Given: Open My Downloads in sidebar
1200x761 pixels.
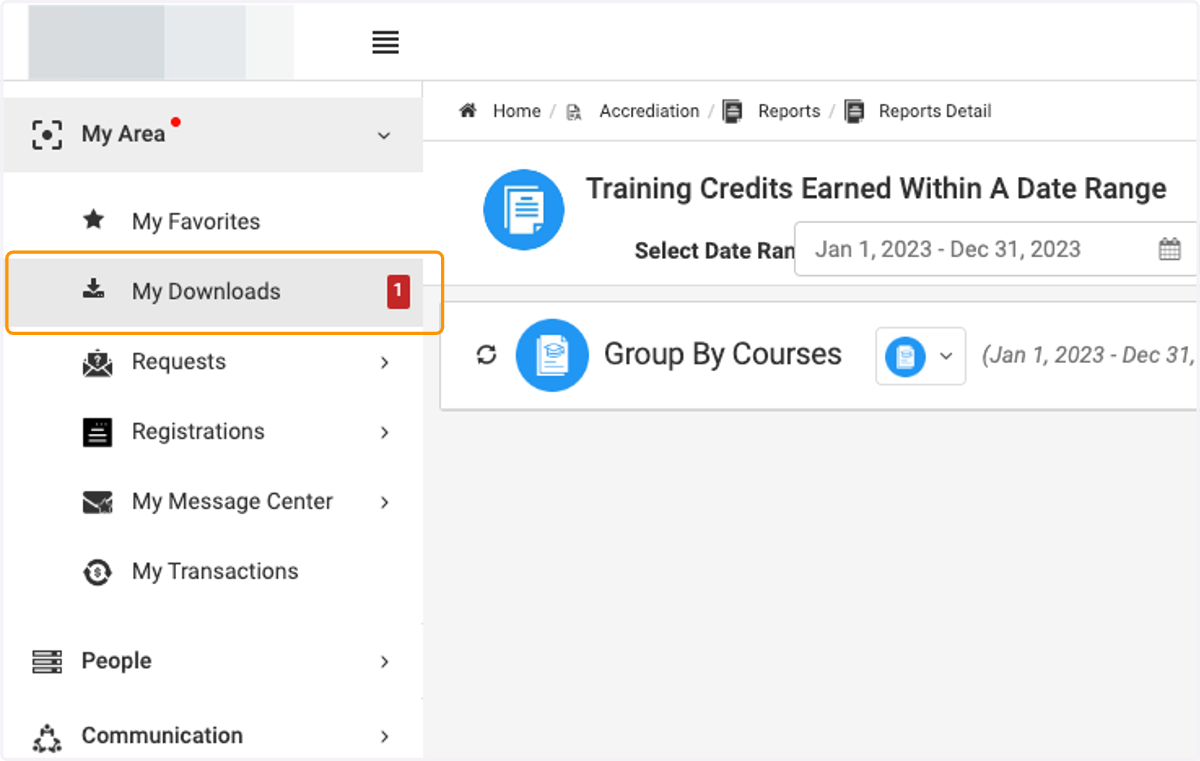Looking at the screenshot, I should click(x=206, y=291).
